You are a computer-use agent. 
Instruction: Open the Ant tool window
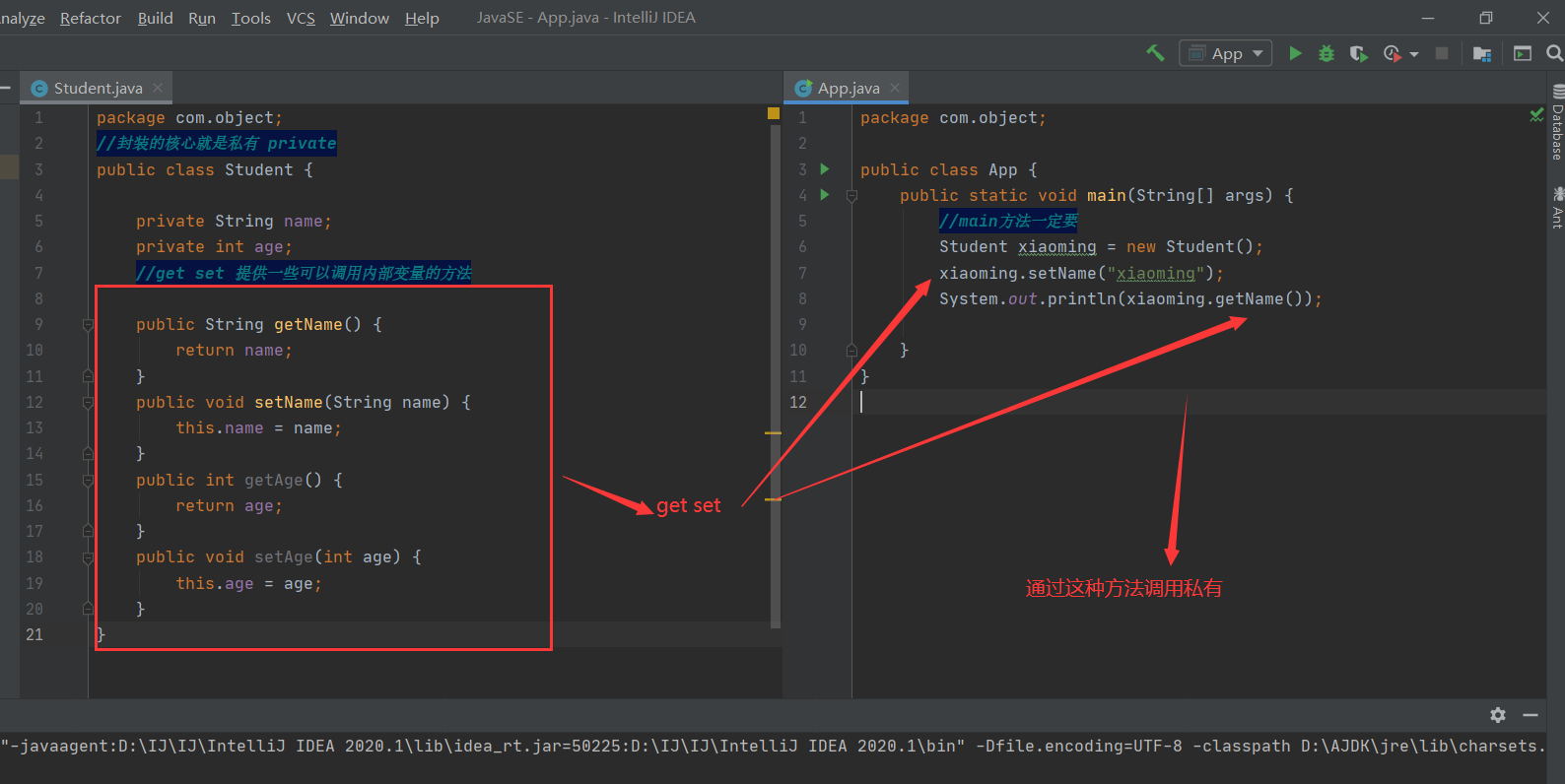(1556, 207)
